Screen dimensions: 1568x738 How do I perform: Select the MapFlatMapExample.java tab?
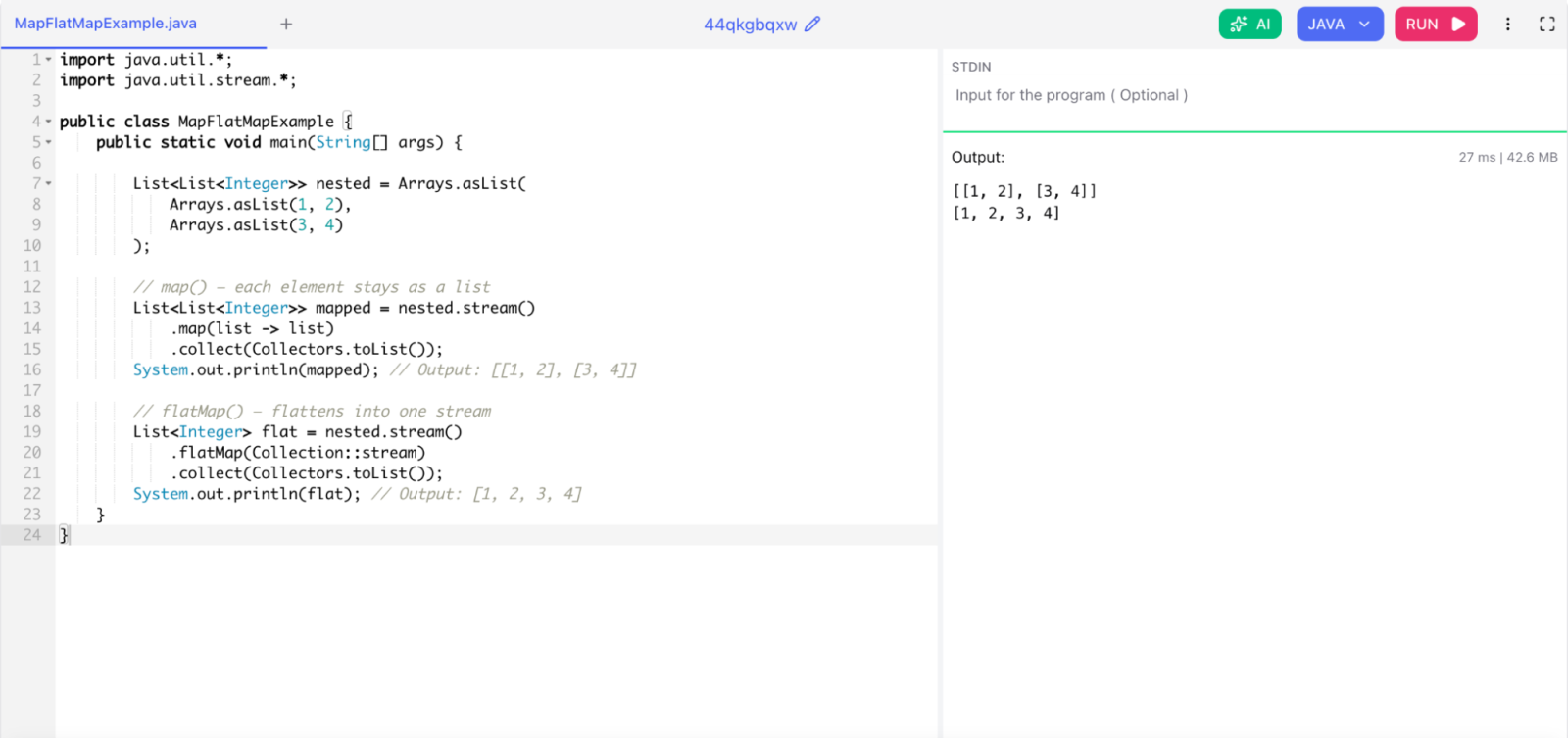106,24
